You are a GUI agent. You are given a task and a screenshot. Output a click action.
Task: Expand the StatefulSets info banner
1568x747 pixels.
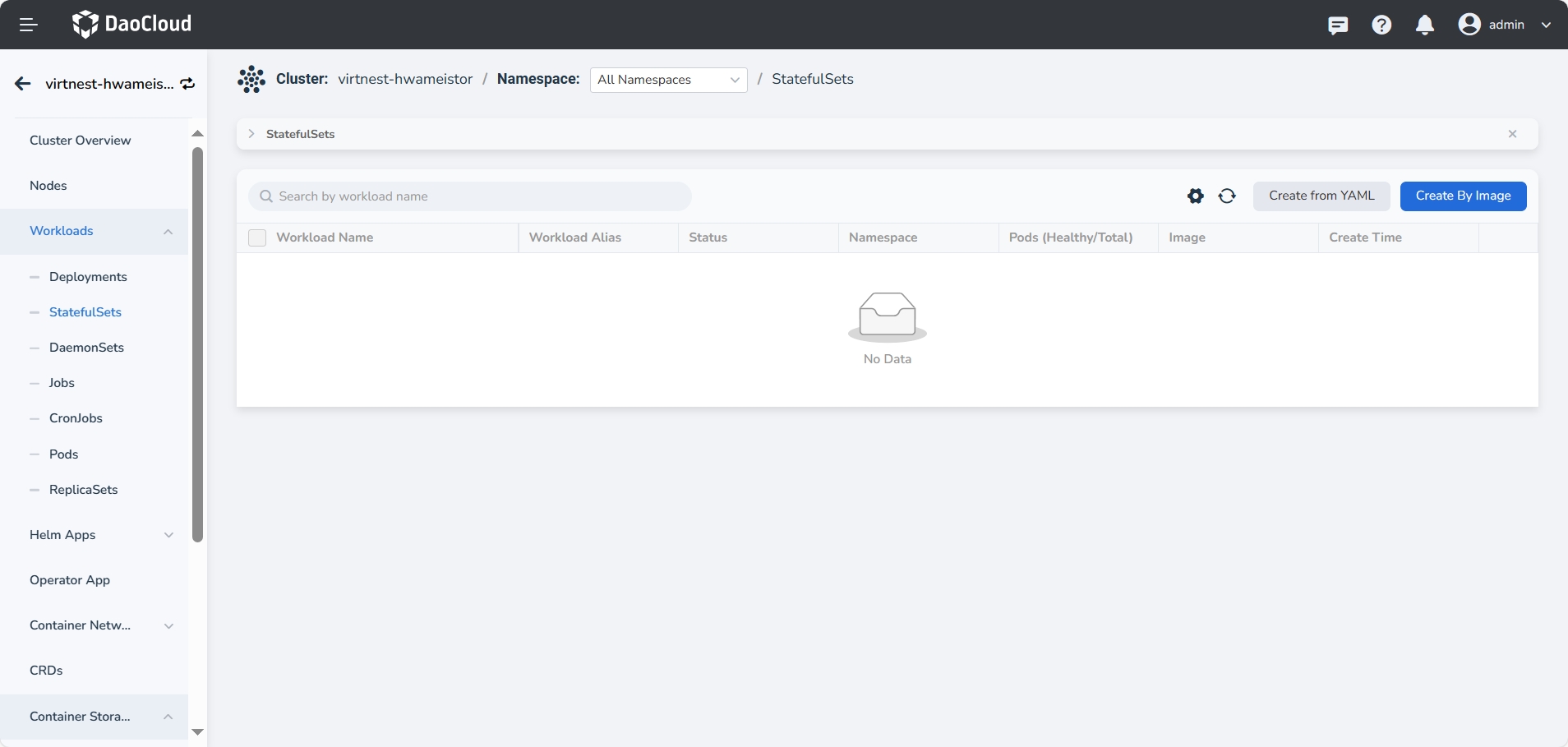coord(251,134)
